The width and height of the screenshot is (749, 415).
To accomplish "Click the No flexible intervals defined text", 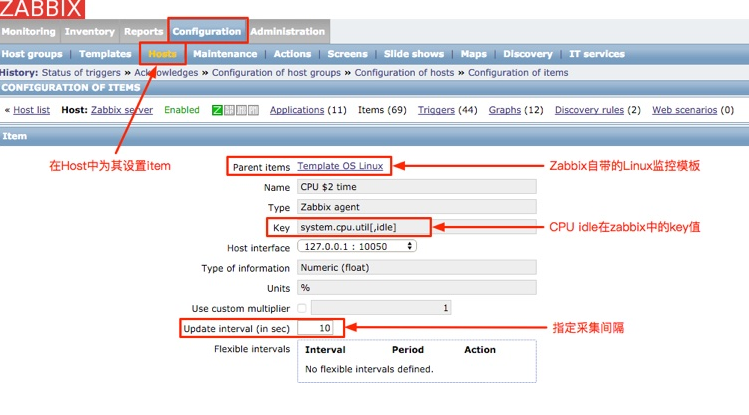I will pyautogui.click(x=369, y=369).
